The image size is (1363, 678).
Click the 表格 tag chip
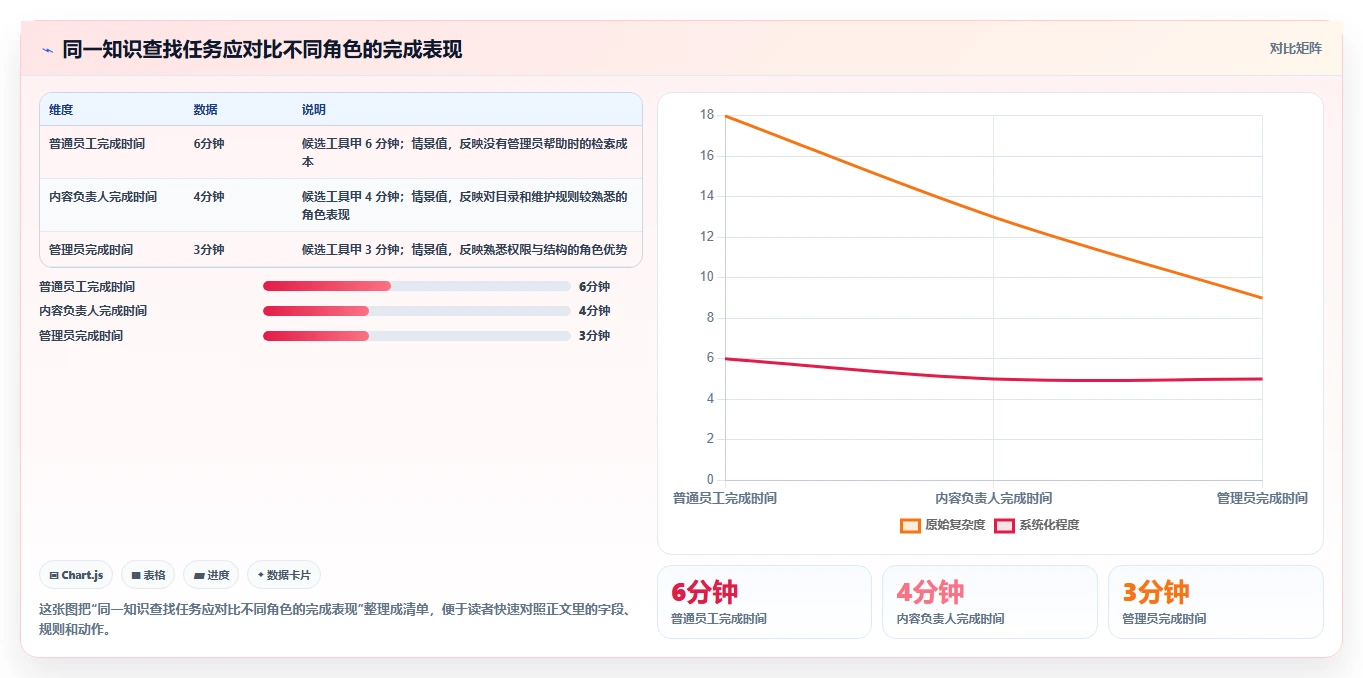tap(148, 575)
